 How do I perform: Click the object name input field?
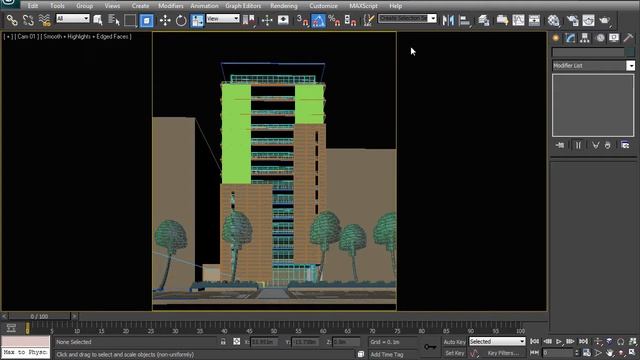588,52
